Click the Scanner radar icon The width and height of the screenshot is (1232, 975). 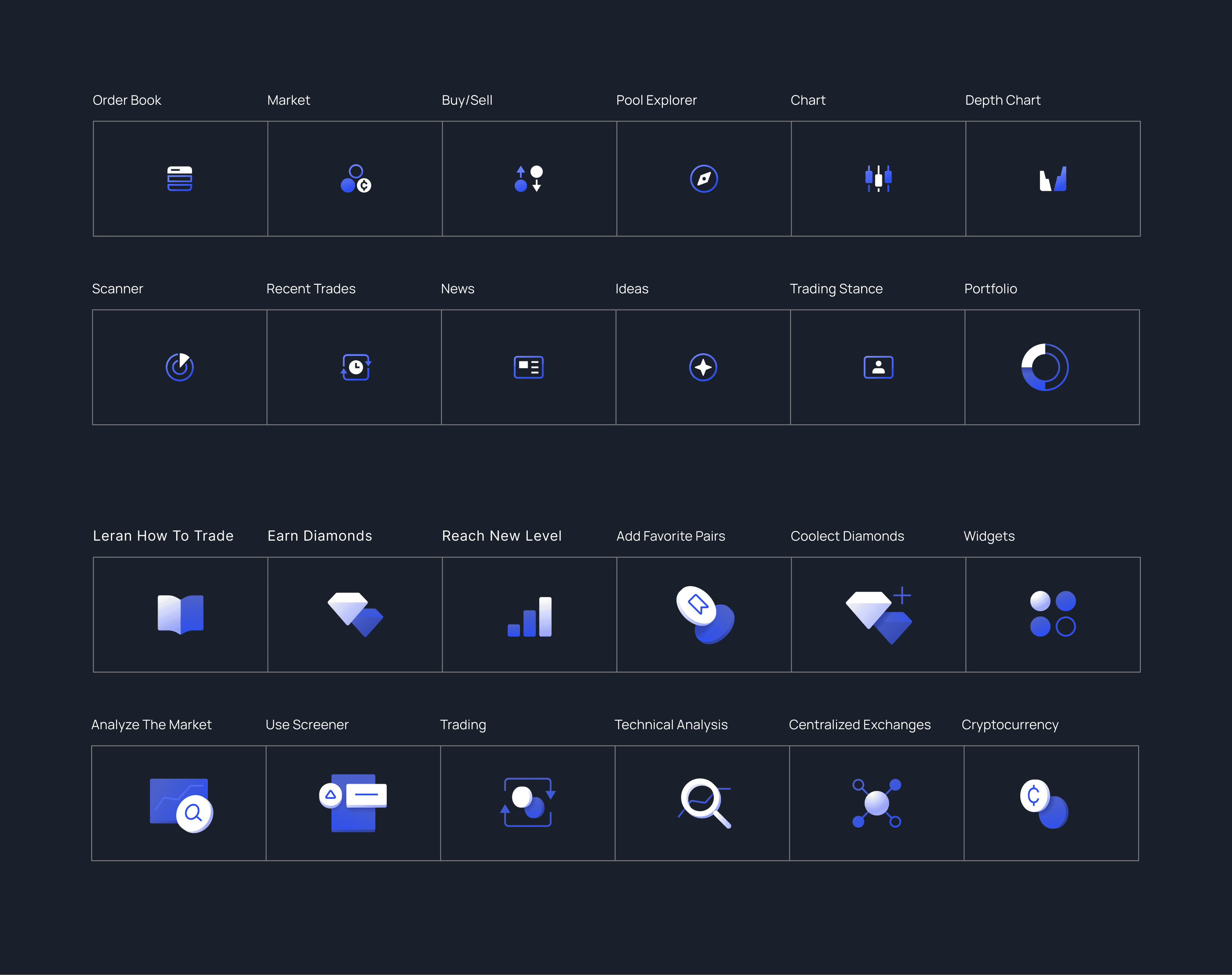179,367
